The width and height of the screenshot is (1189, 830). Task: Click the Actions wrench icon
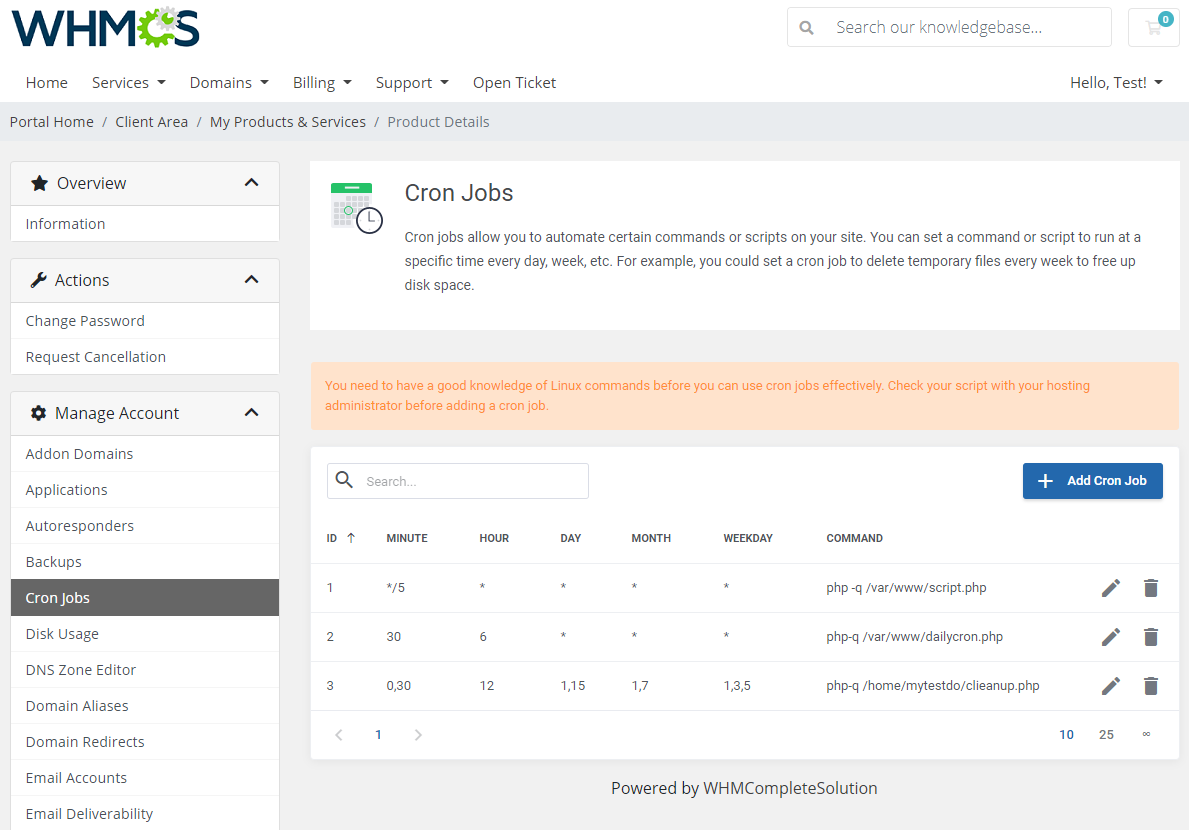(38, 280)
